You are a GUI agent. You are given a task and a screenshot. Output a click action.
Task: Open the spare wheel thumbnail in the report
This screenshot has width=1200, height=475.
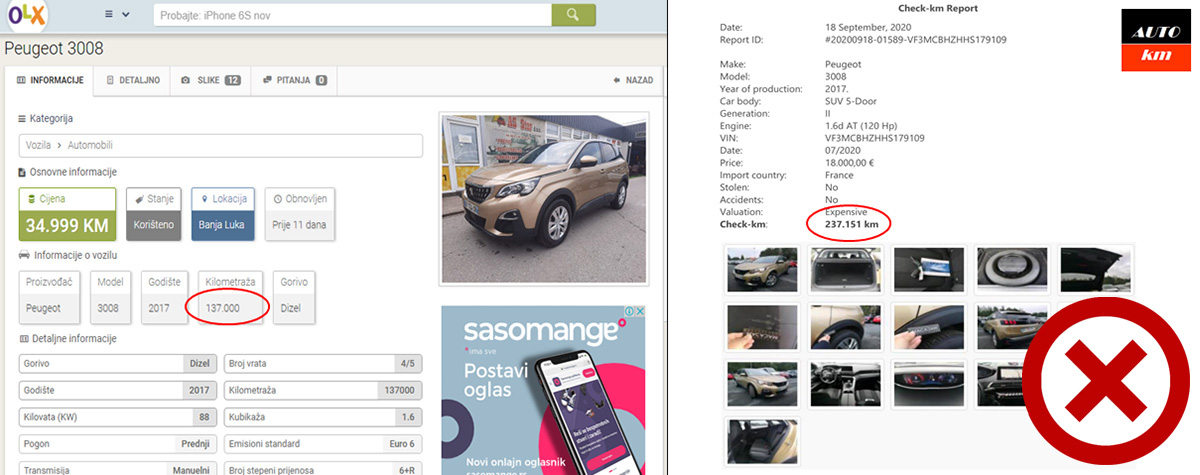[1011, 268]
